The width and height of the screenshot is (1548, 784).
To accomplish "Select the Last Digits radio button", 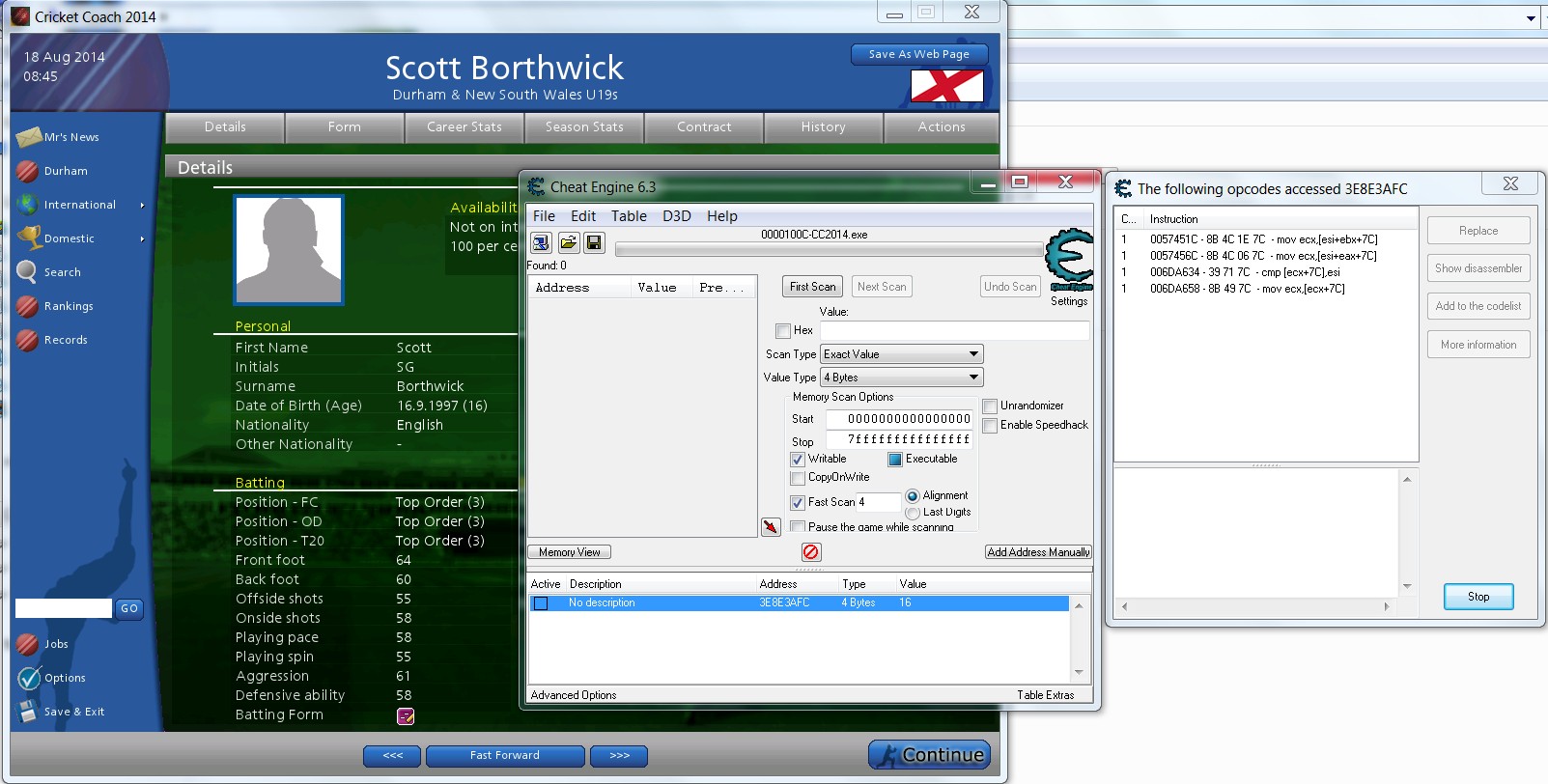I will [913, 513].
